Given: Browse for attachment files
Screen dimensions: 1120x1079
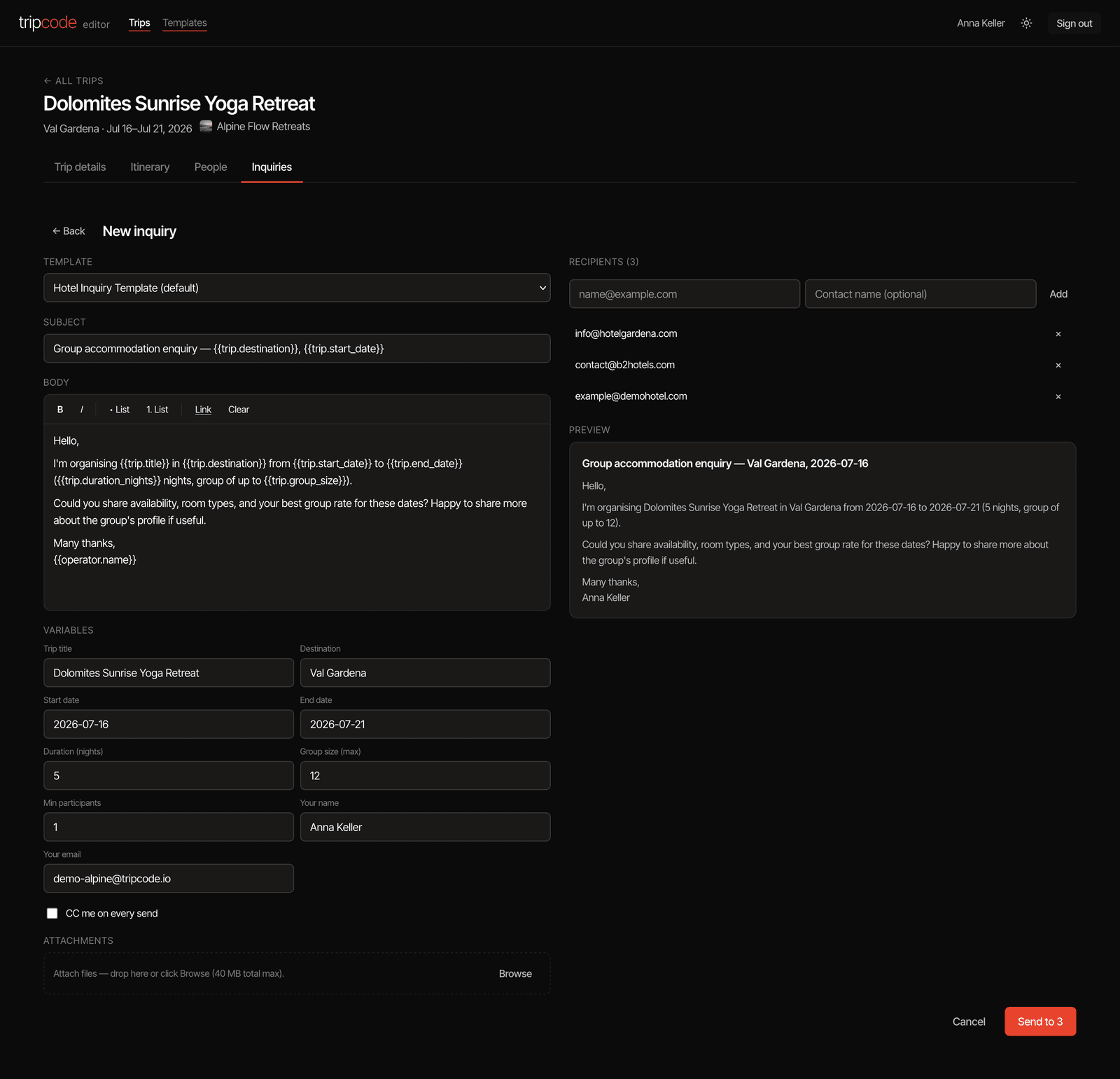Looking at the screenshot, I should [515, 974].
